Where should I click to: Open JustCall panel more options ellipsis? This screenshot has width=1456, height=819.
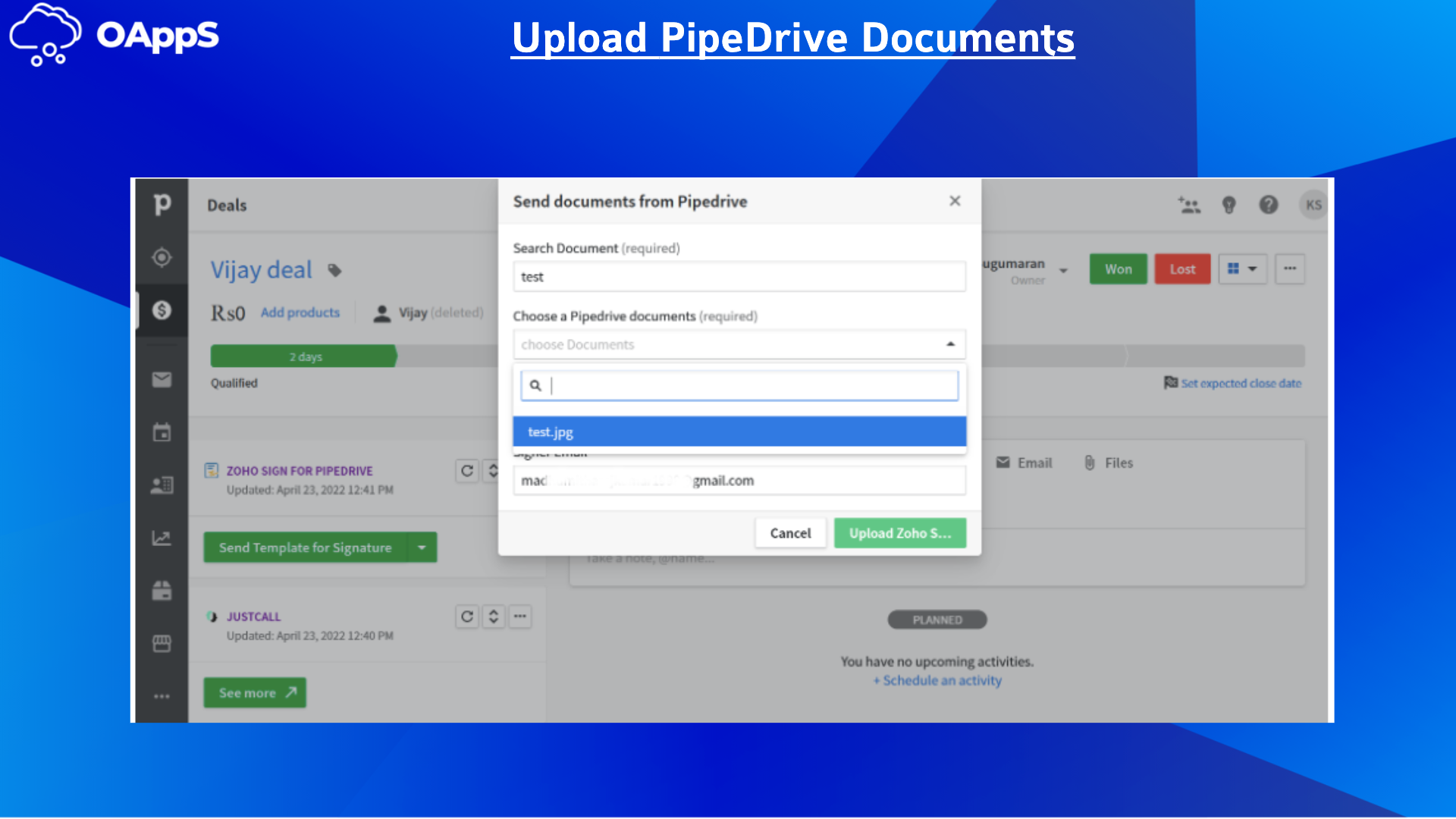pyautogui.click(x=520, y=617)
